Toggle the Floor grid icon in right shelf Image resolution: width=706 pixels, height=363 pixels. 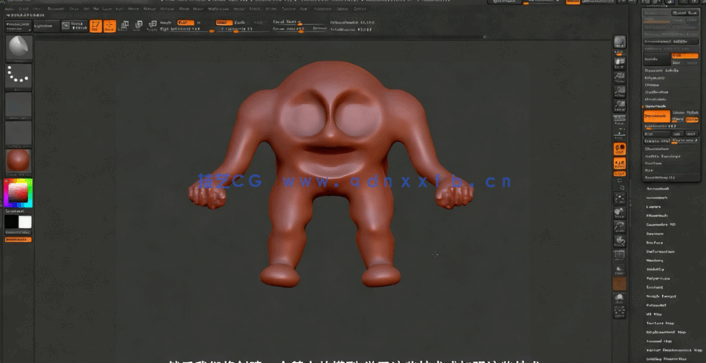[x=620, y=133]
